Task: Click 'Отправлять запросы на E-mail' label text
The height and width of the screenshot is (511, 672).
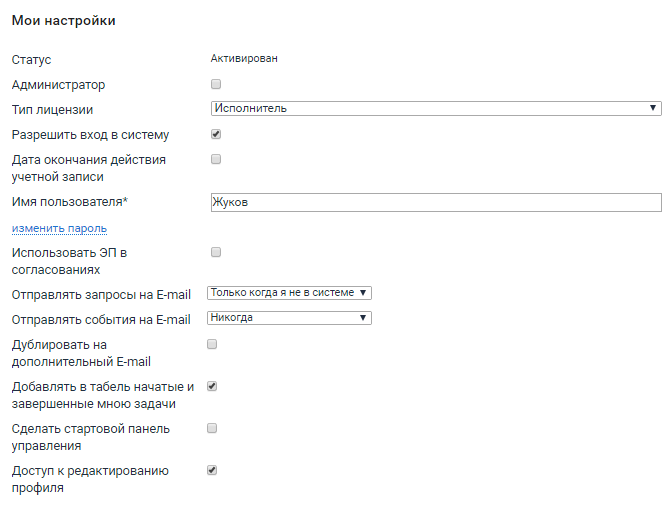Action: coord(100,295)
